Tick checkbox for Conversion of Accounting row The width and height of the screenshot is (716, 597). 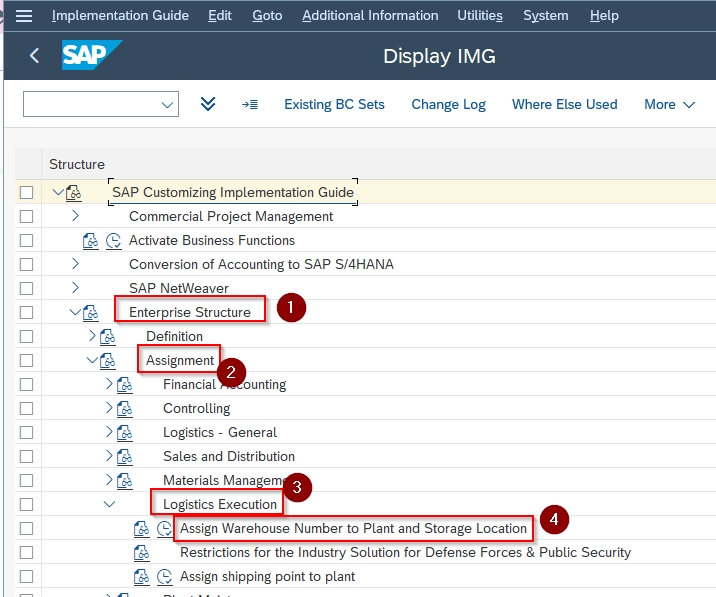[26, 264]
